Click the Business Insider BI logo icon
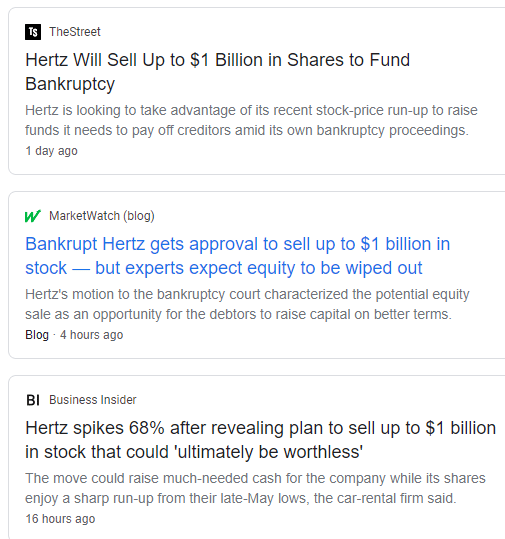The width and height of the screenshot is (505, 539). (x=33, y=400)
